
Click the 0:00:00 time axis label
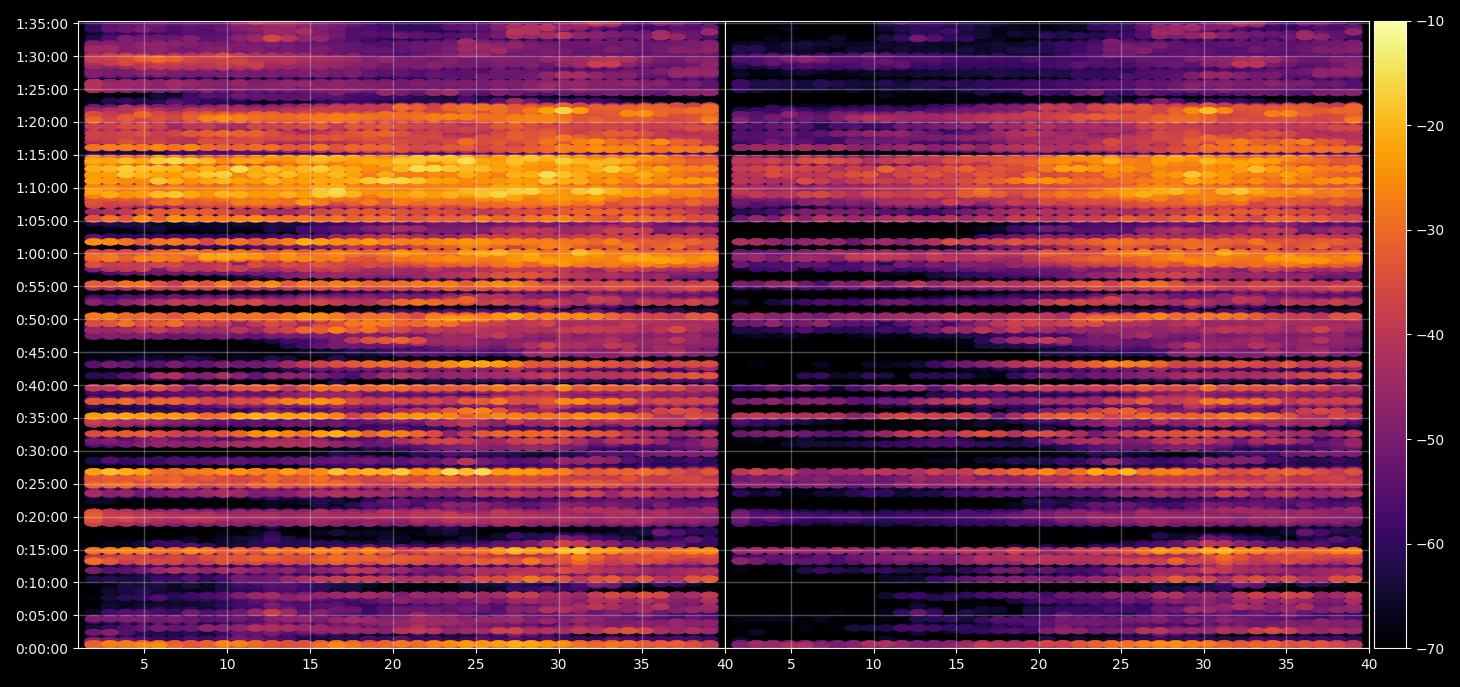coord(42,649)
